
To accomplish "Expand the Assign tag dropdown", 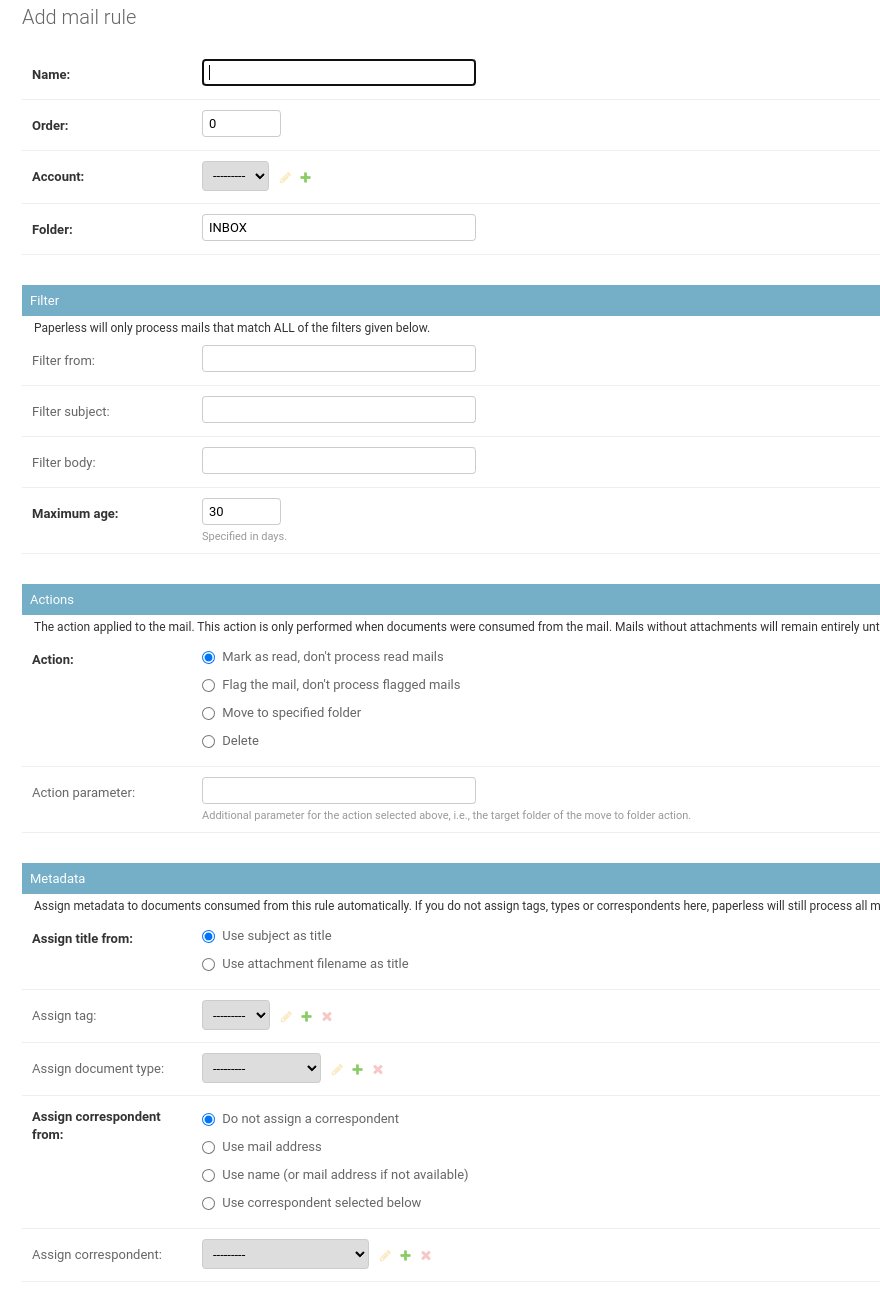I will pos(236,1015).
